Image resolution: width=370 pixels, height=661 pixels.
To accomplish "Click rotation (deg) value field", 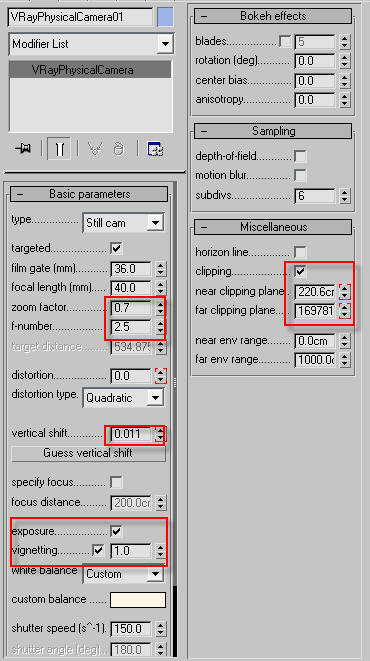I will point(315,61).
